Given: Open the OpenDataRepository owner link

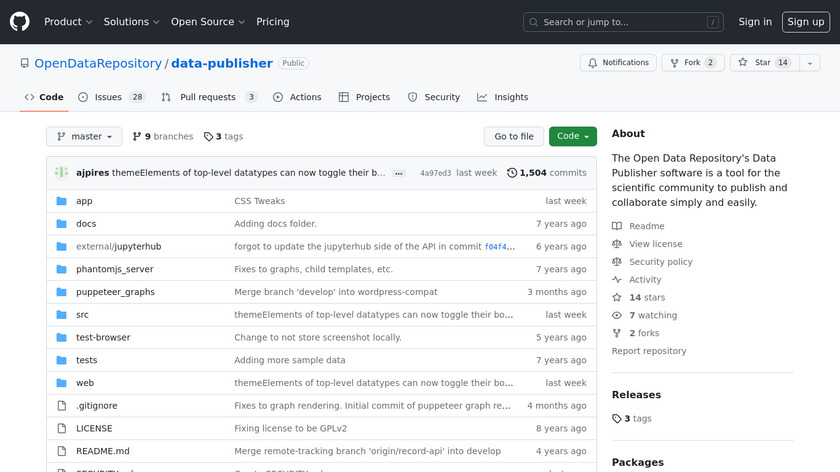Looking at the screenshot, I should click(98, 63).
